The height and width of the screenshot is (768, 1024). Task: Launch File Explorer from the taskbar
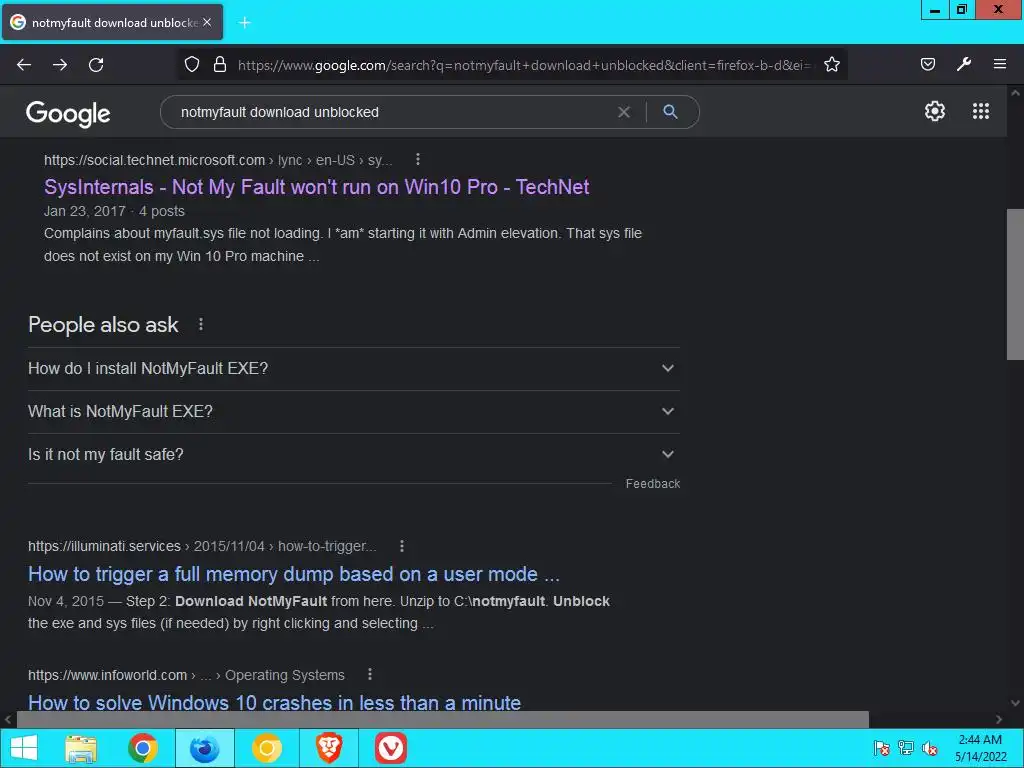81,748
